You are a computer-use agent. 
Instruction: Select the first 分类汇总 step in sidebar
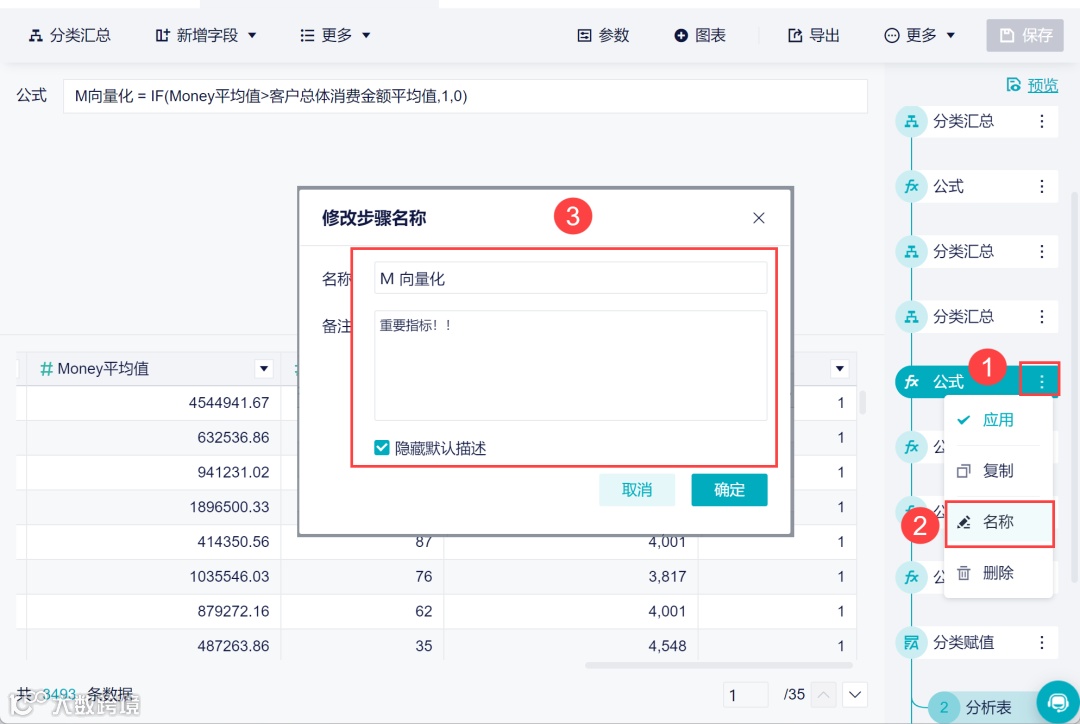pyautogui.click(x=963, y=121)
